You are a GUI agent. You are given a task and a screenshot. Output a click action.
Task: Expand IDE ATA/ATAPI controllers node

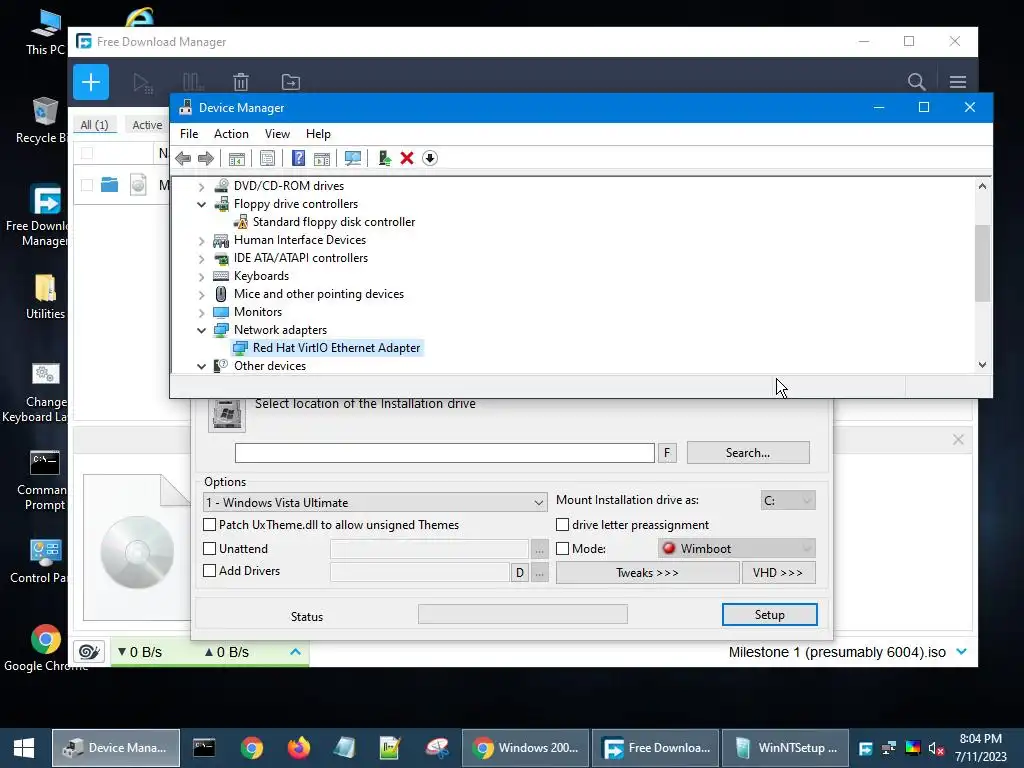(201, 259)
